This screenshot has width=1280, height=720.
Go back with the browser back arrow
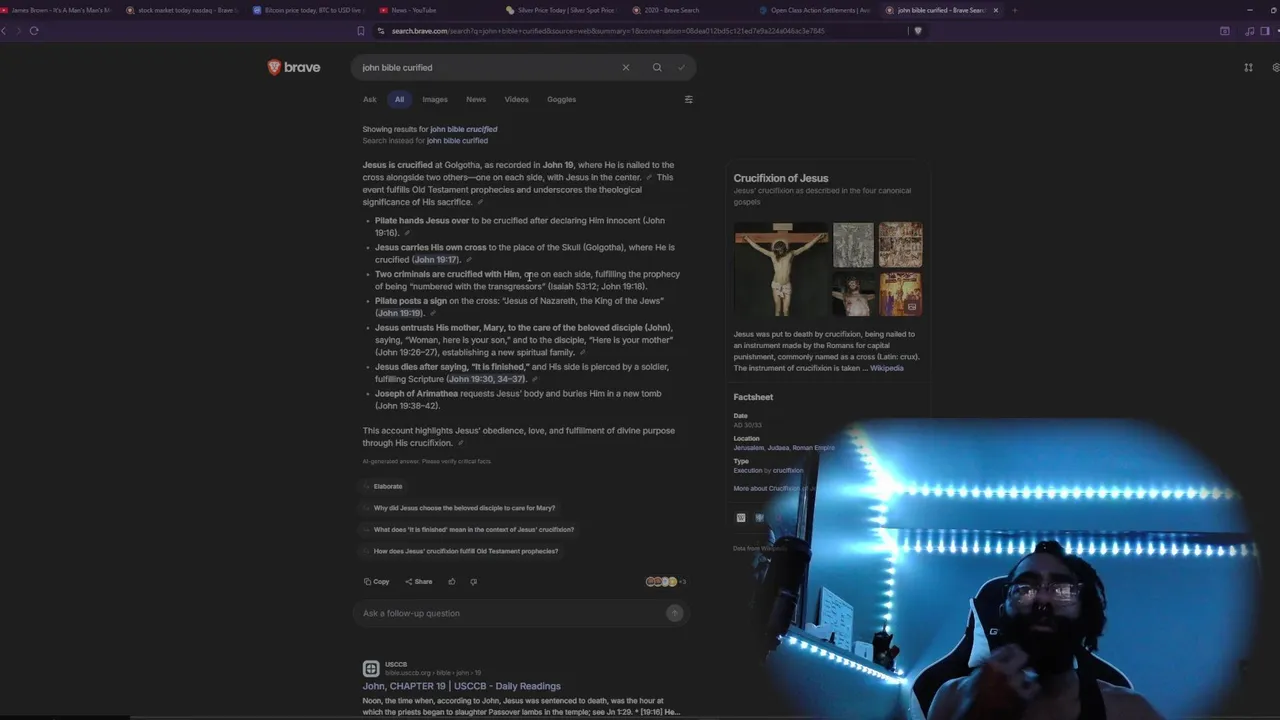point(4,30)
